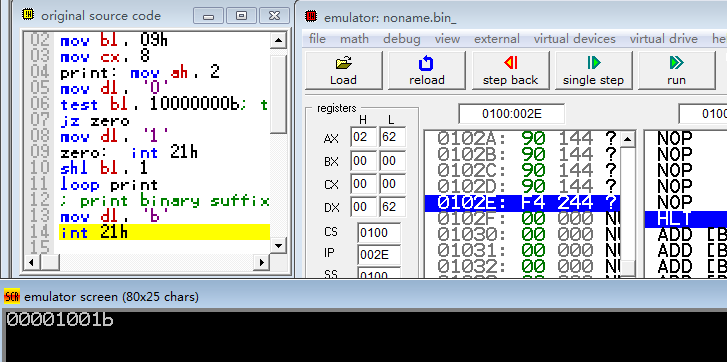Click source line 11 loop print

point(109,185)
